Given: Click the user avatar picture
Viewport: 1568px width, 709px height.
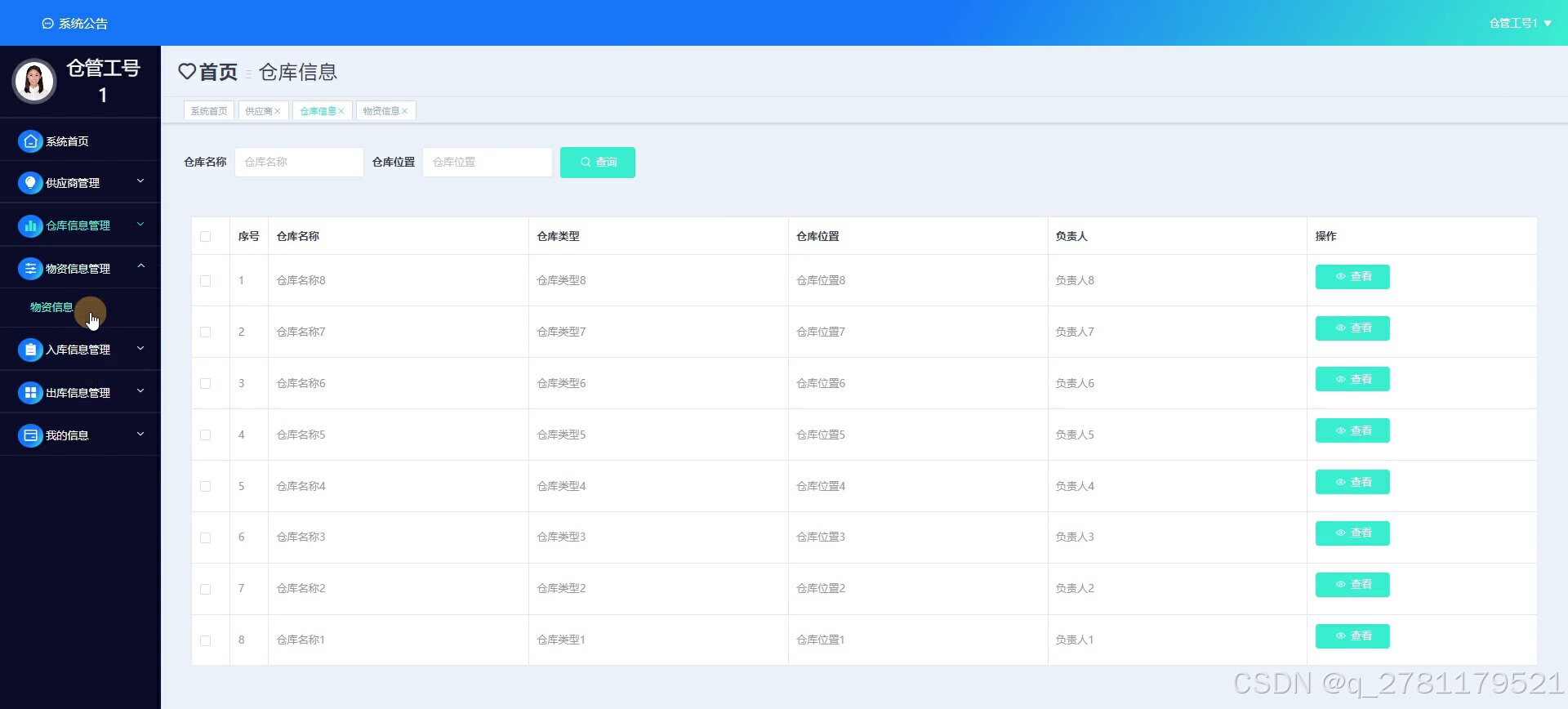Looking at the screenshot, I should [x=34, y=81].
